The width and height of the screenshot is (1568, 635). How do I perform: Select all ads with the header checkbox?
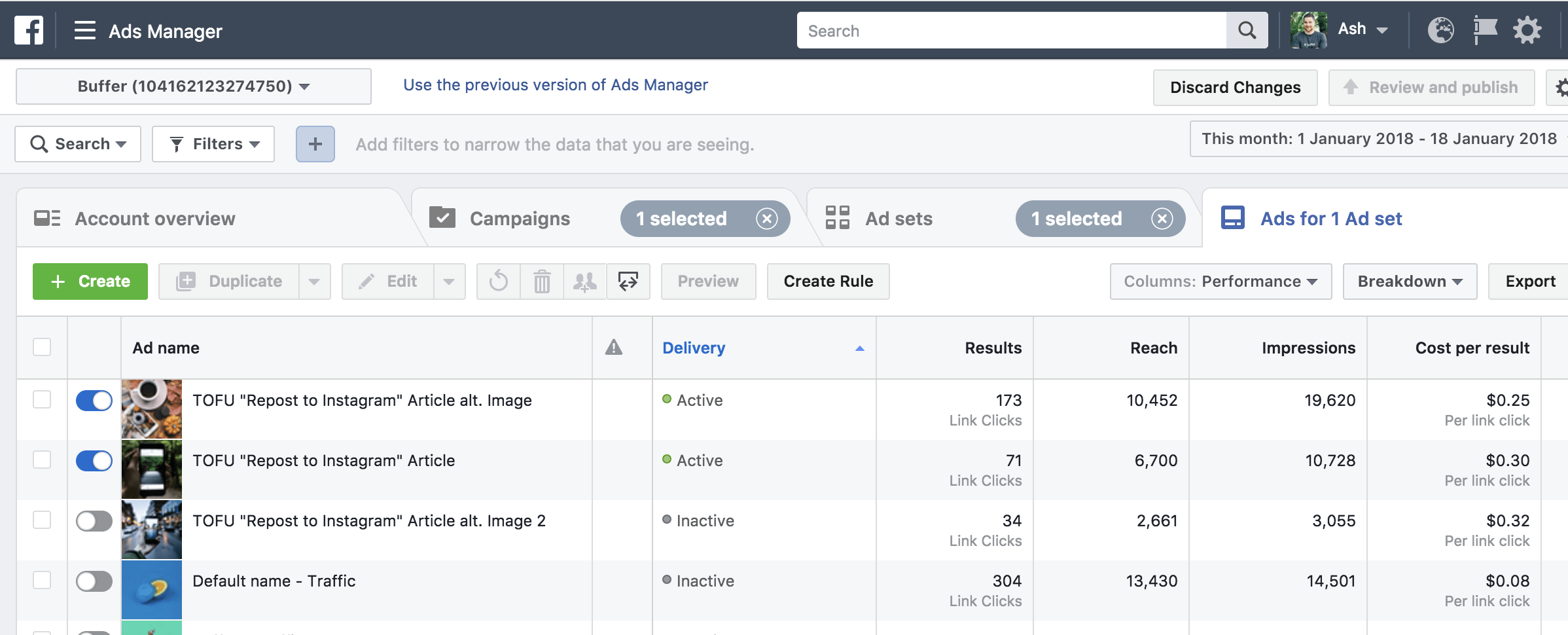[x=42, y=348]
